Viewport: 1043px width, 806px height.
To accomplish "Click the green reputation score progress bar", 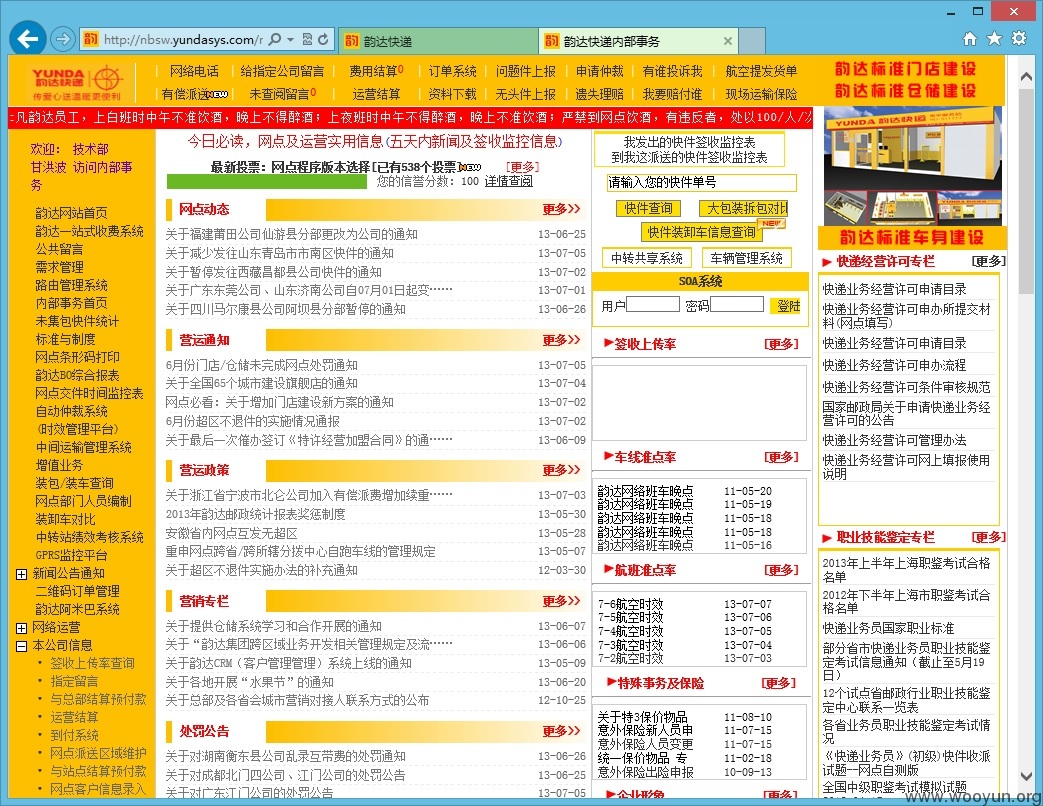I will 267,182.
